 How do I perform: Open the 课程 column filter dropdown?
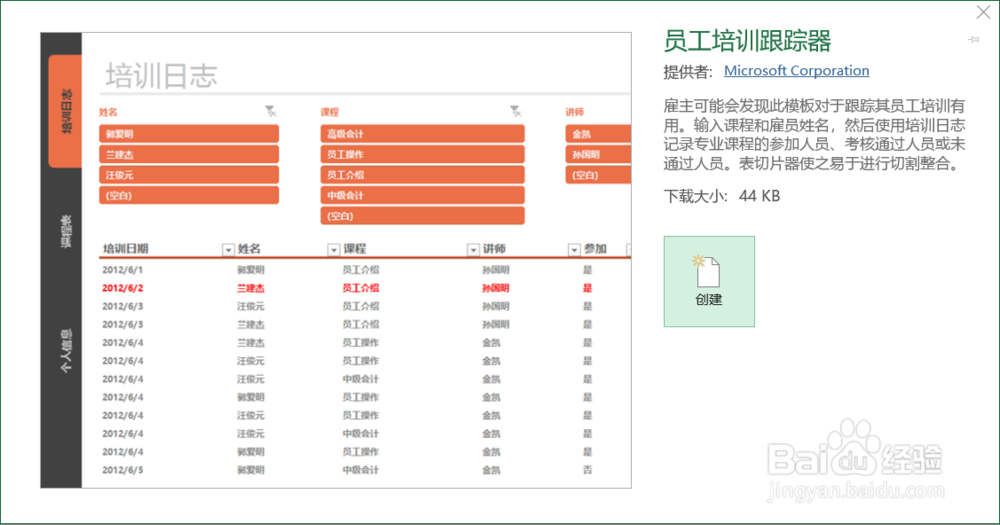pos(473,250)
